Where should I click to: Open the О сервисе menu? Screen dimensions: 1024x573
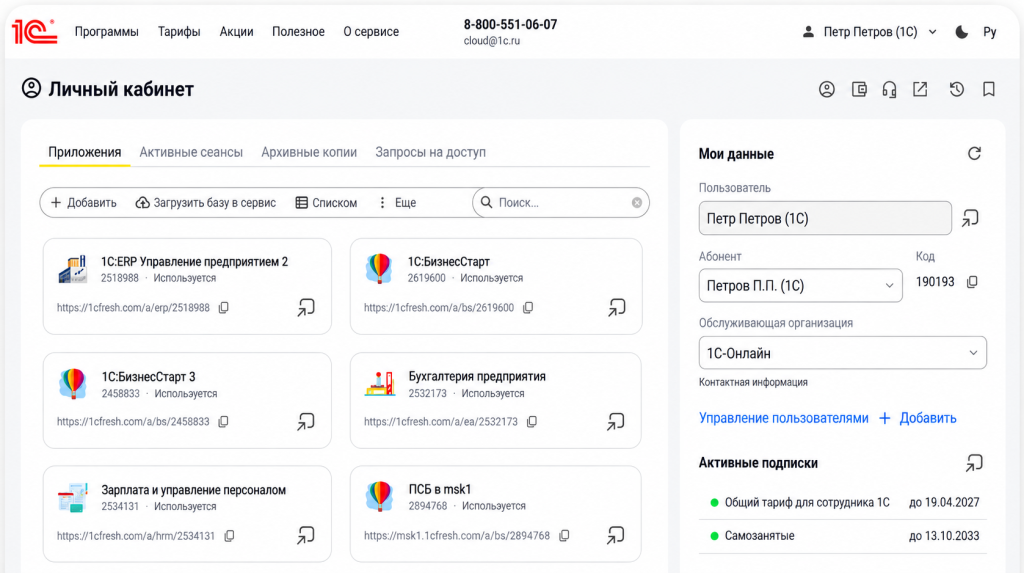371,31
